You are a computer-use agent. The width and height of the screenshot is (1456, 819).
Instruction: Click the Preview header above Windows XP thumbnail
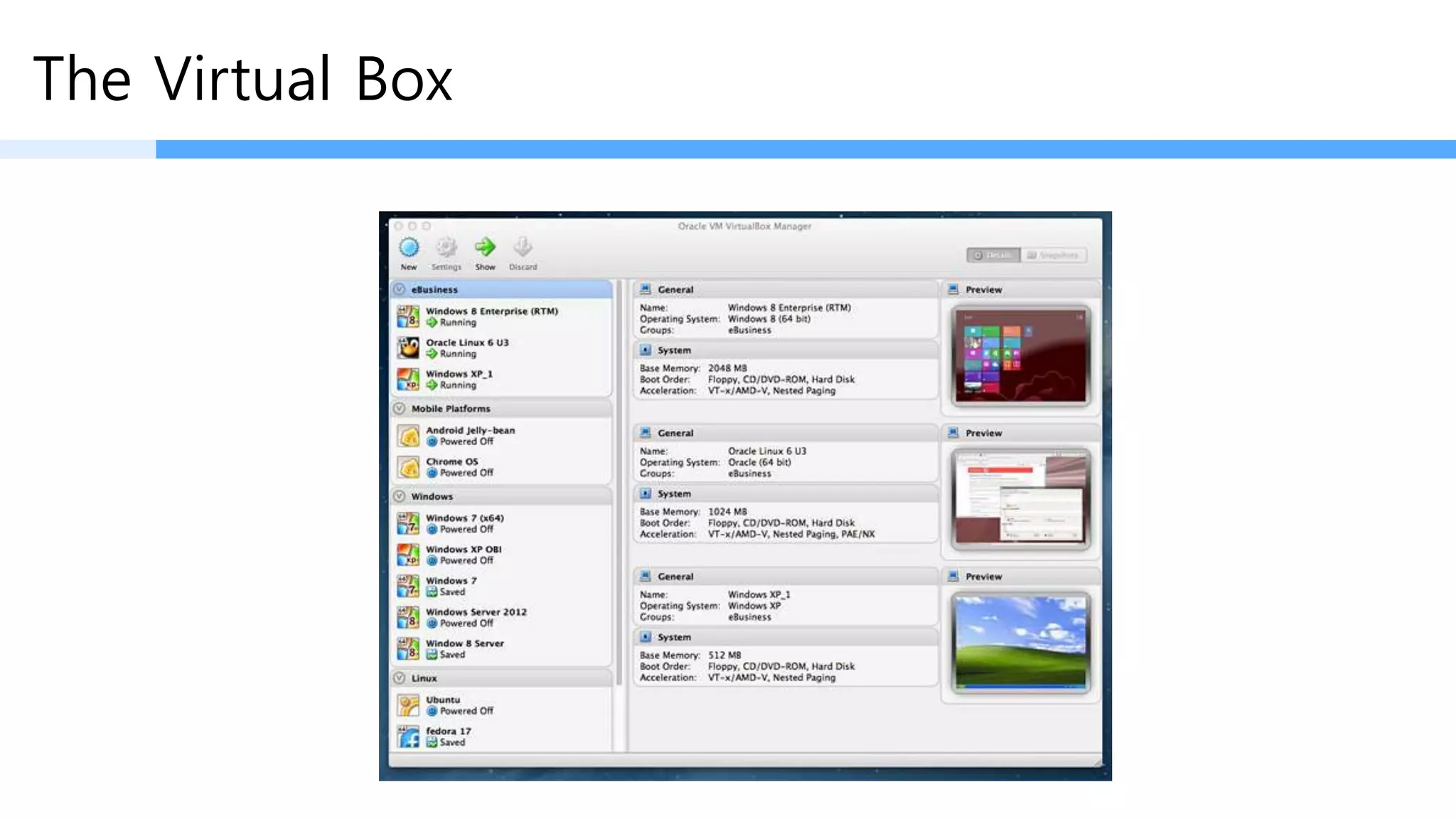pos(1021,577)
